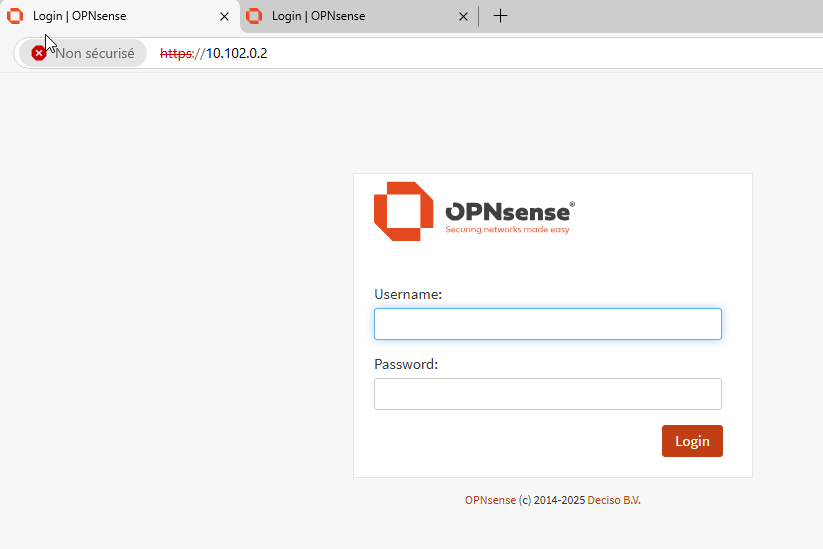Screen dimensions: 823x549
Task: Click the first tab's OPNsense favicon
Action: tap(15, 16)
